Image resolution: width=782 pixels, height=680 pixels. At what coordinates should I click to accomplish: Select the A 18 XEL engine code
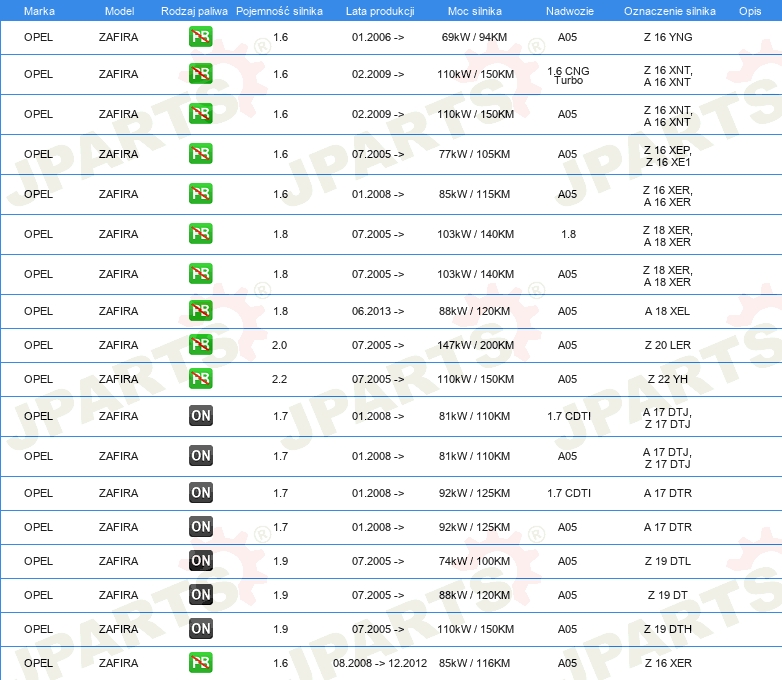click(x=667, y=311)
